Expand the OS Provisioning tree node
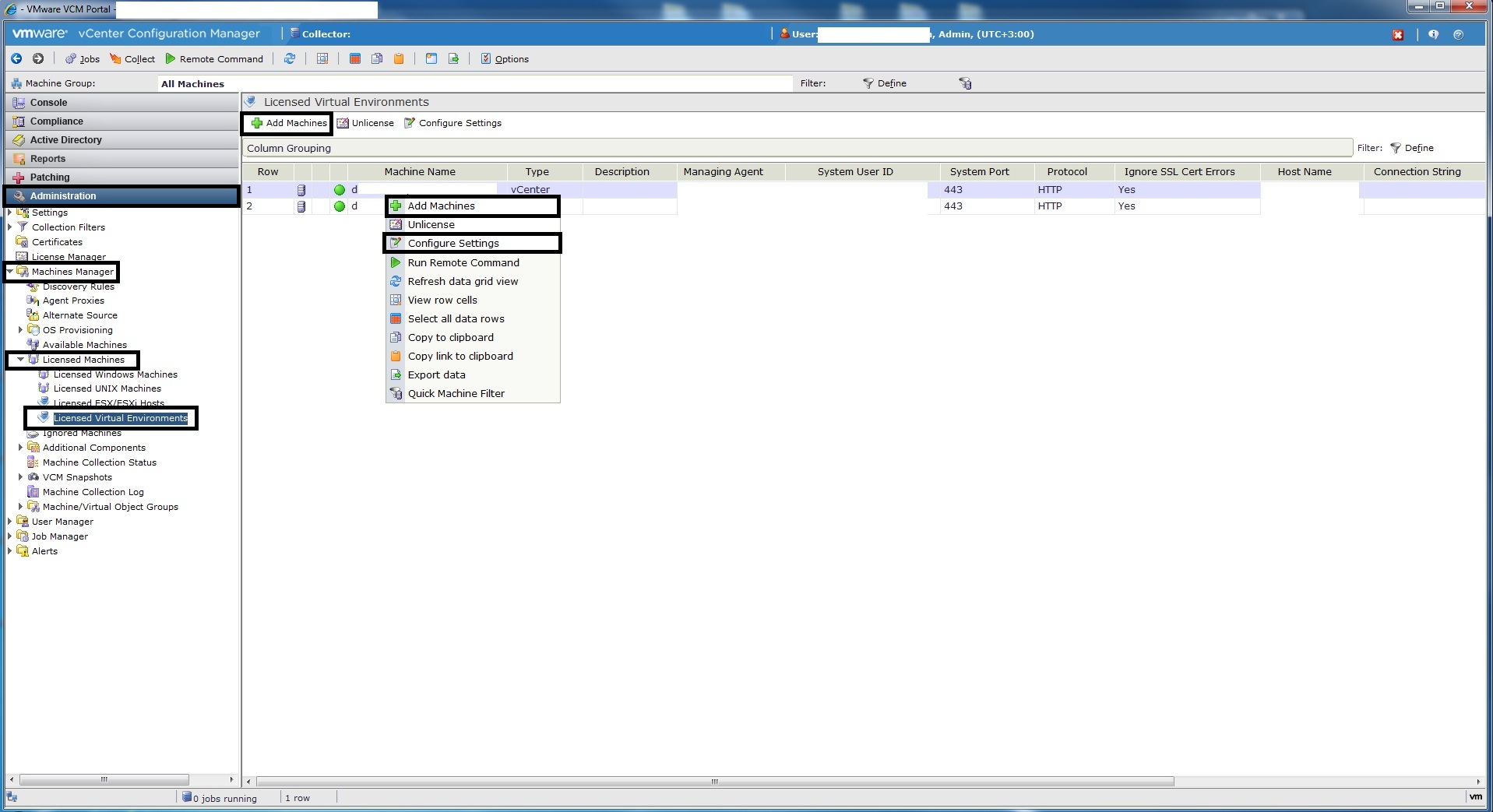 pyautogui.click(x=21, y=330)
